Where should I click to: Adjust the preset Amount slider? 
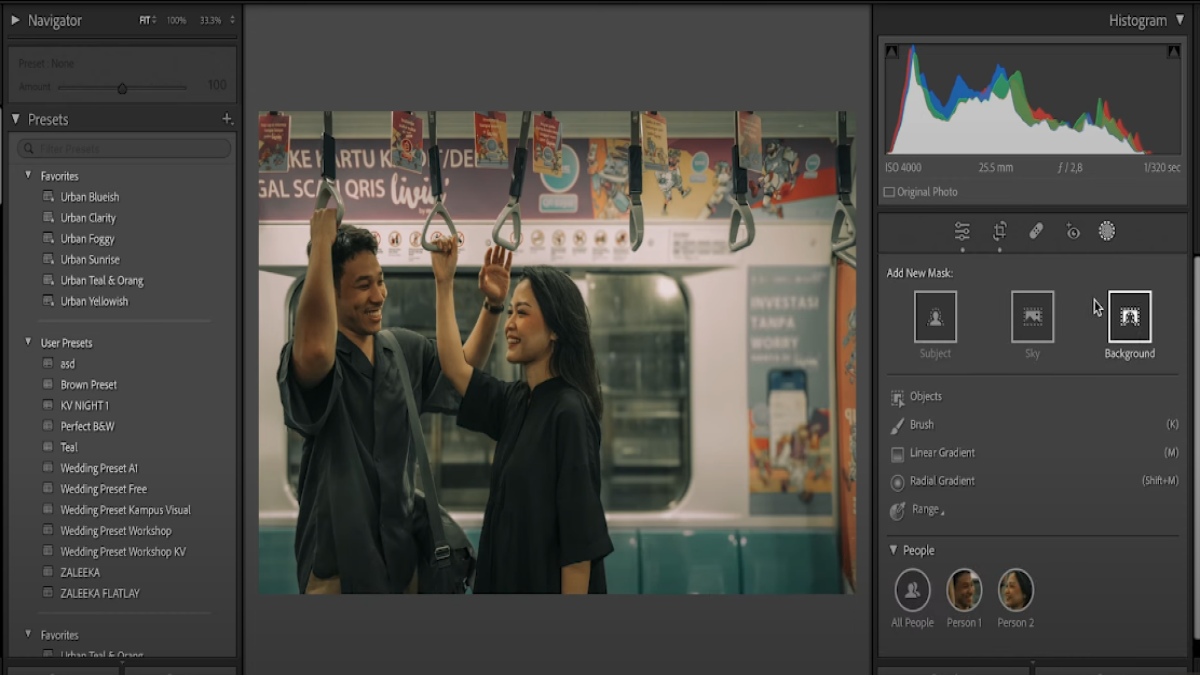[122, 87]
